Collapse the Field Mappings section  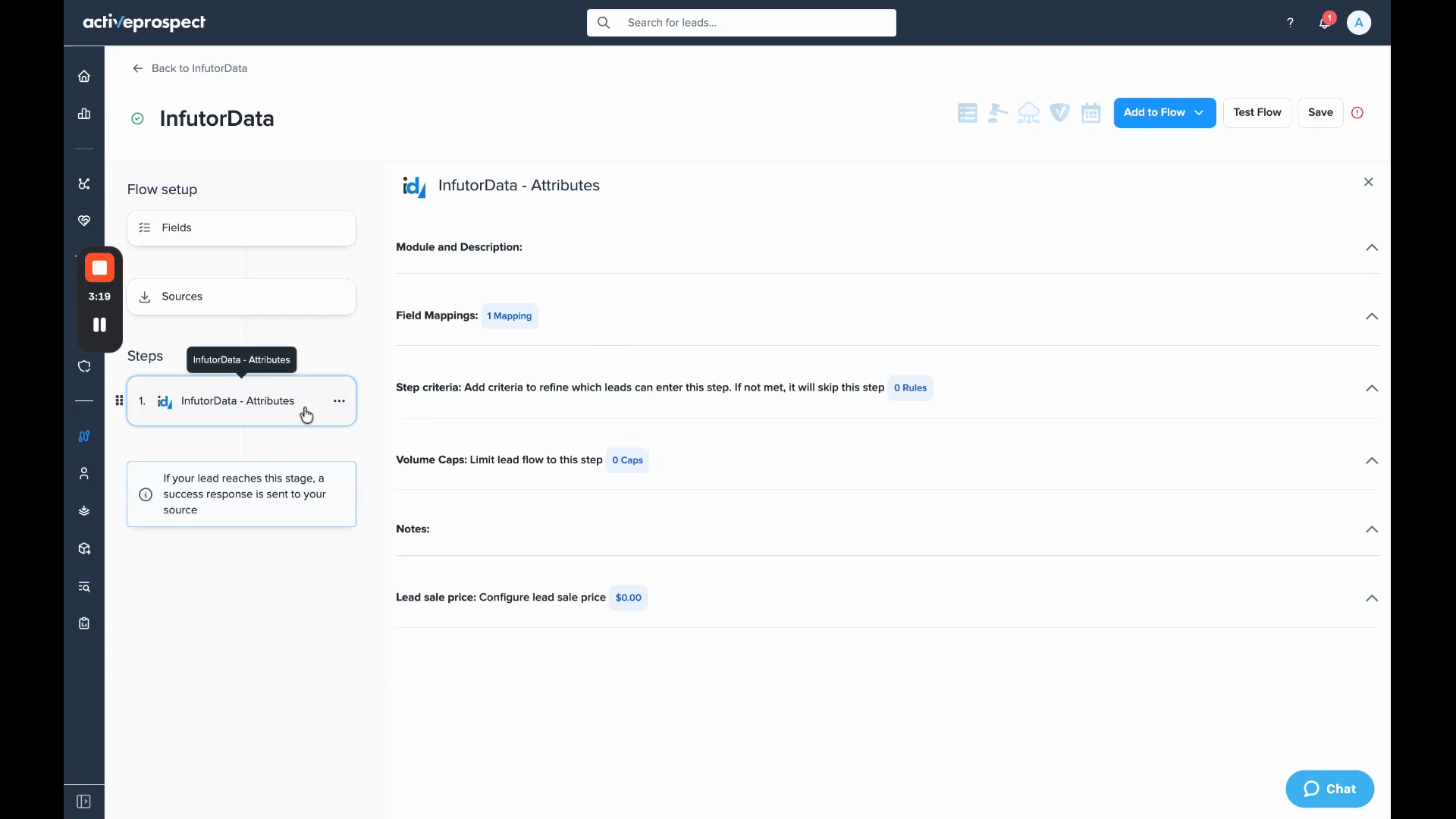point(1372,316)
